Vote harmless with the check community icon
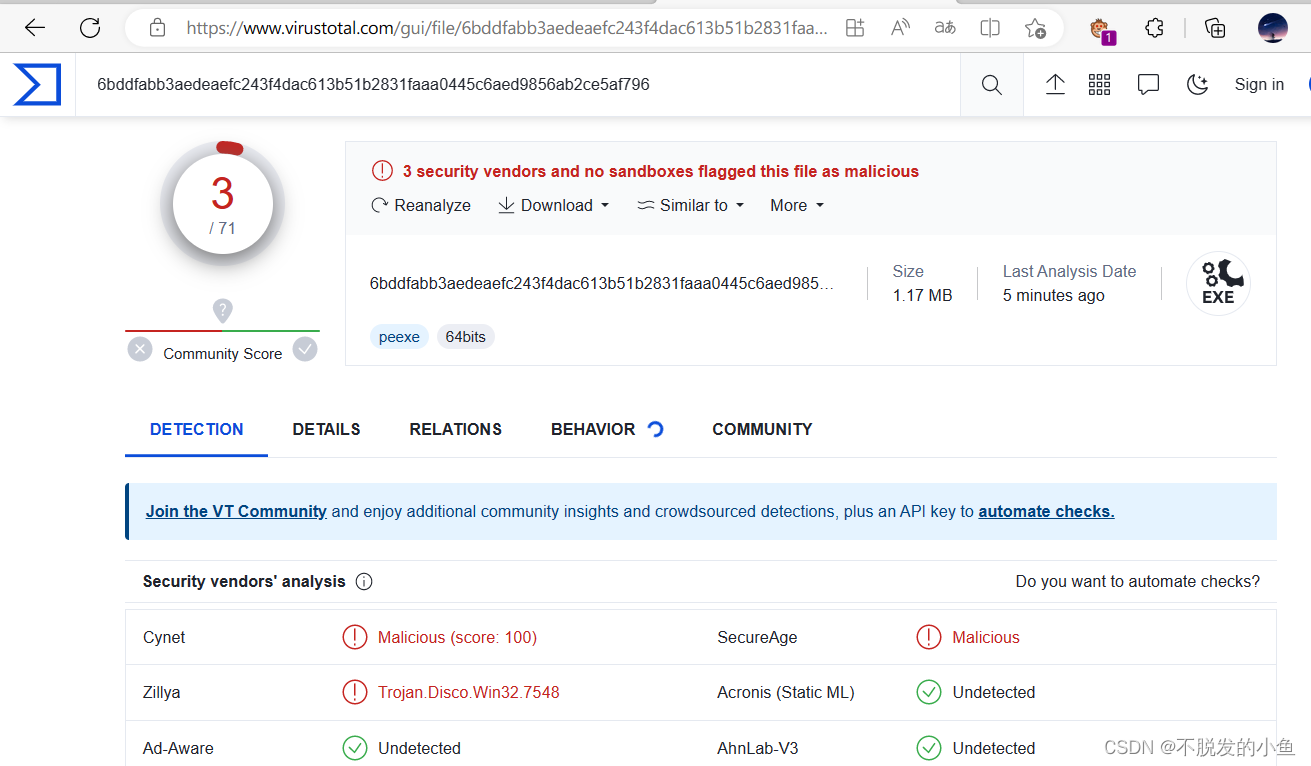This screenshot has height=766, width=1311. click(x=305, y=350)
